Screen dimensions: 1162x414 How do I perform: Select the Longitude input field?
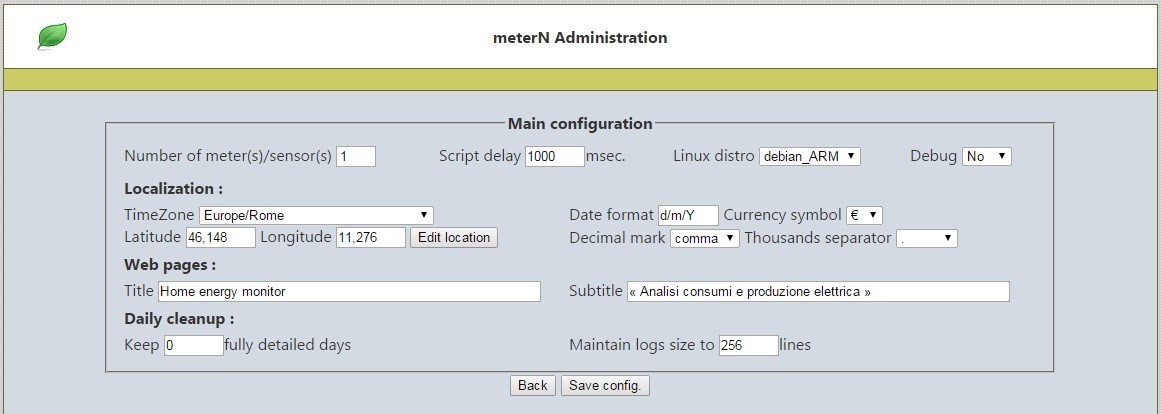pos(371,238)
